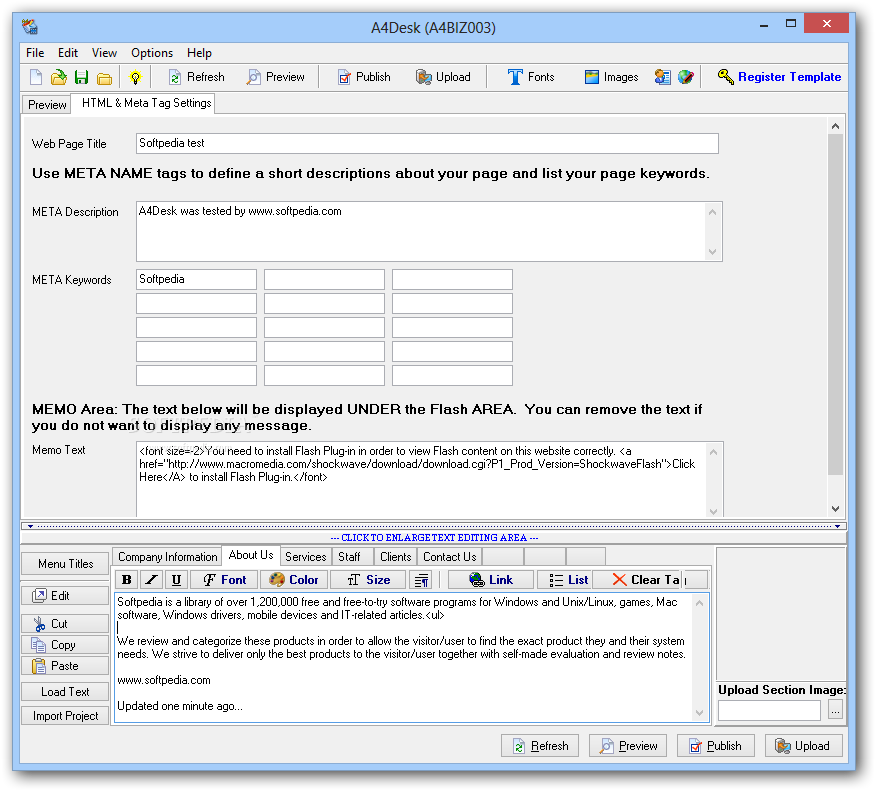Click the Softpedia META keyword field
The width and height of the screenshot is (876, 791).
196,279
